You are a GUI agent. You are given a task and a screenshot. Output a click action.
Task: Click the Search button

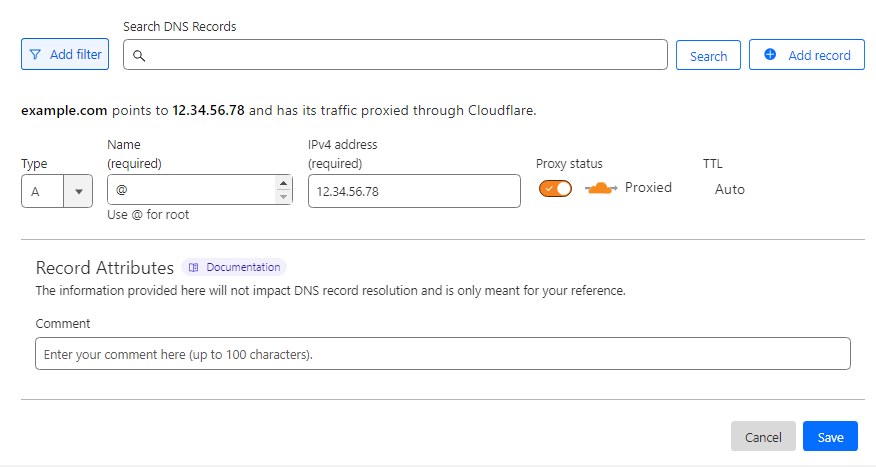tap(708, 55)
